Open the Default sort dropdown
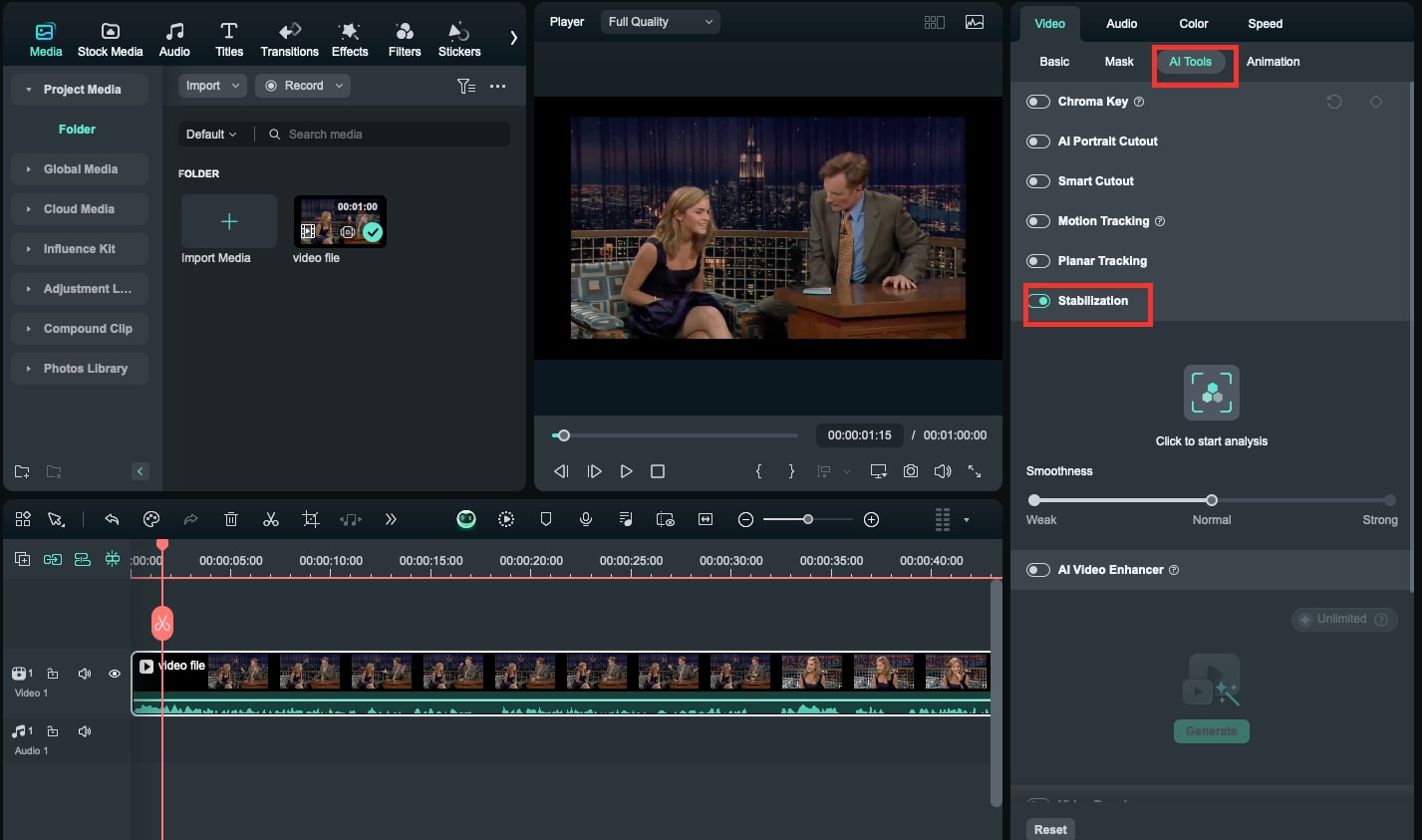This screenshot has width=1422, height=840. [x=211, y=134]
